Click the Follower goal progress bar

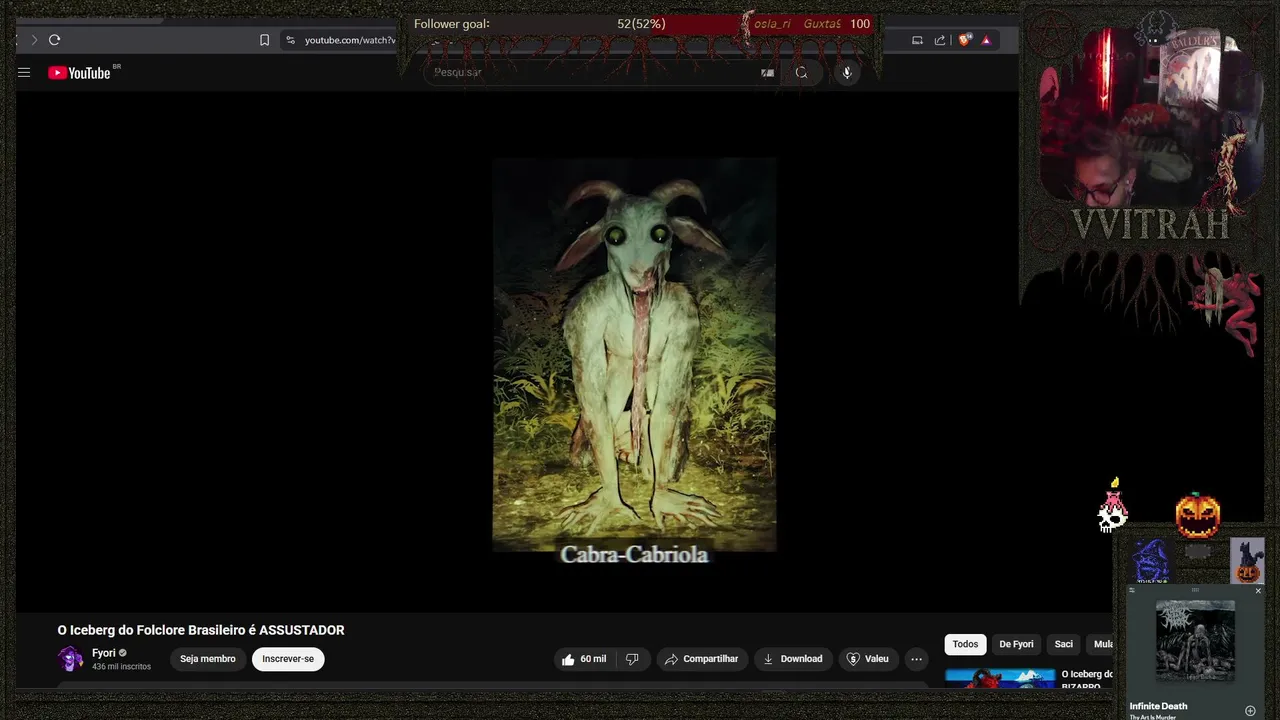[x=641, y=24]
